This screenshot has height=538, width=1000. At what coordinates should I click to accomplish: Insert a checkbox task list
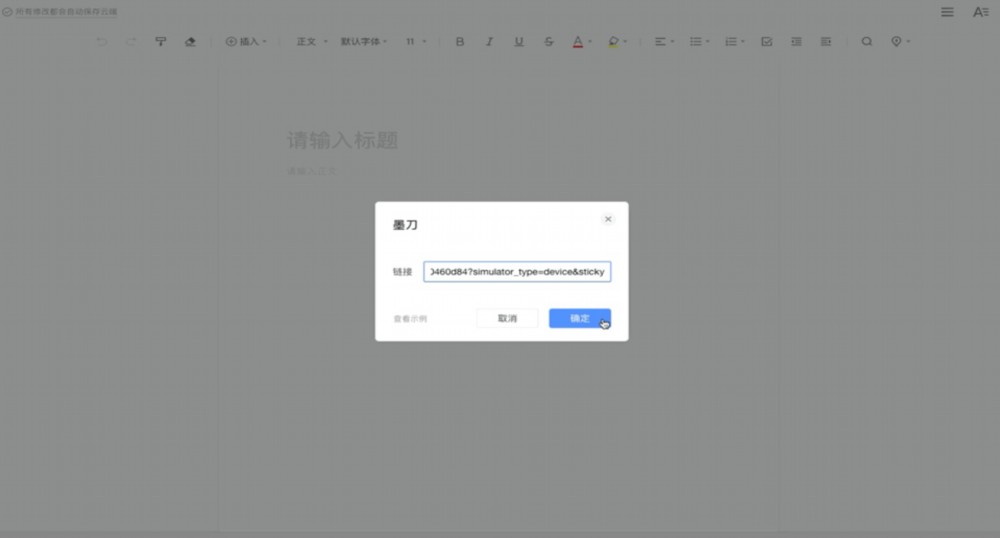(767, 41)
